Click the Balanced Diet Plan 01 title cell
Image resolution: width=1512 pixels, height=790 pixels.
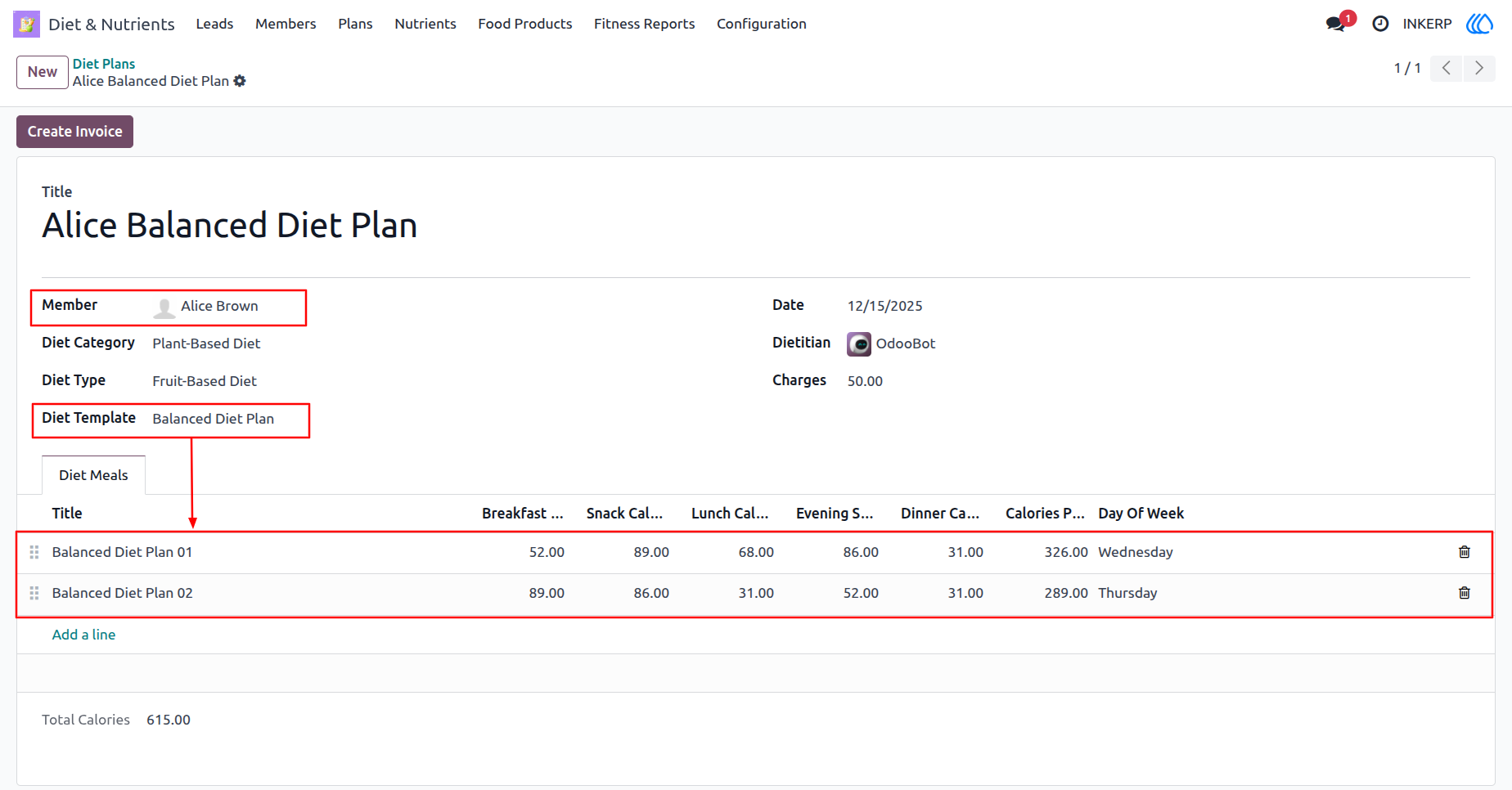[x=122, y=552]
